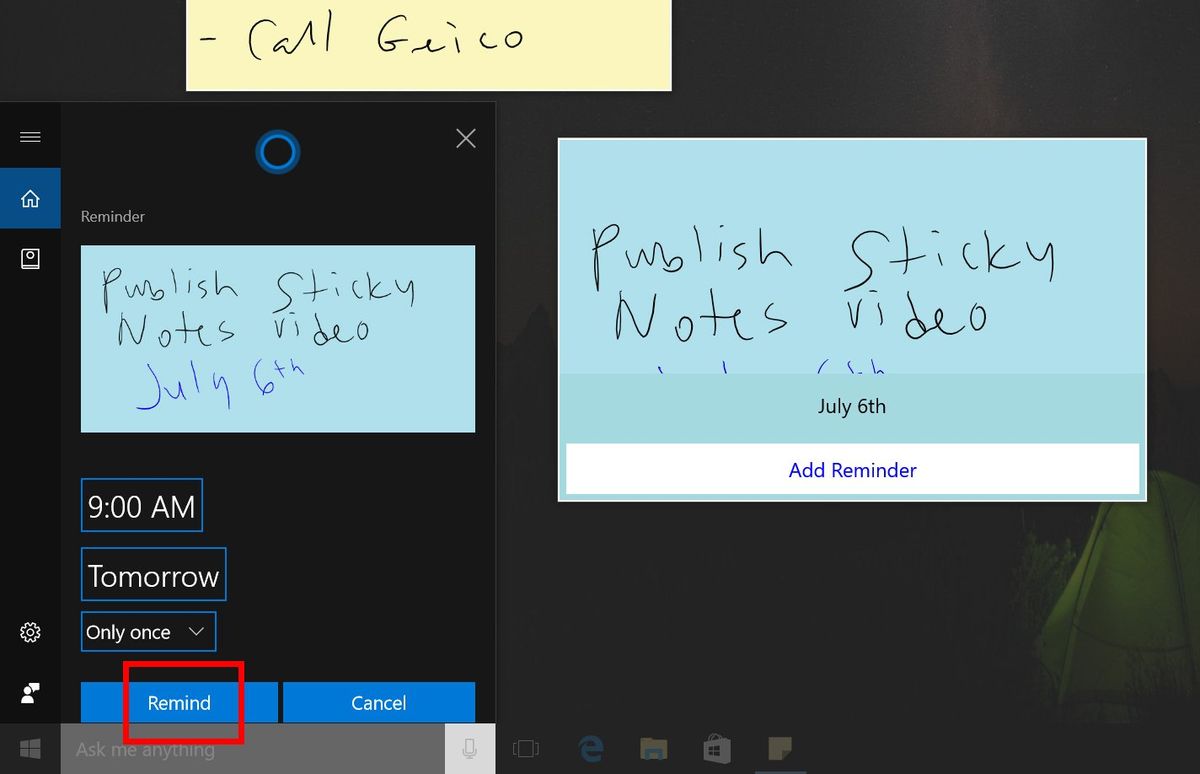
Task: Change the 9:00 AM reminder time
Action: 141,505
